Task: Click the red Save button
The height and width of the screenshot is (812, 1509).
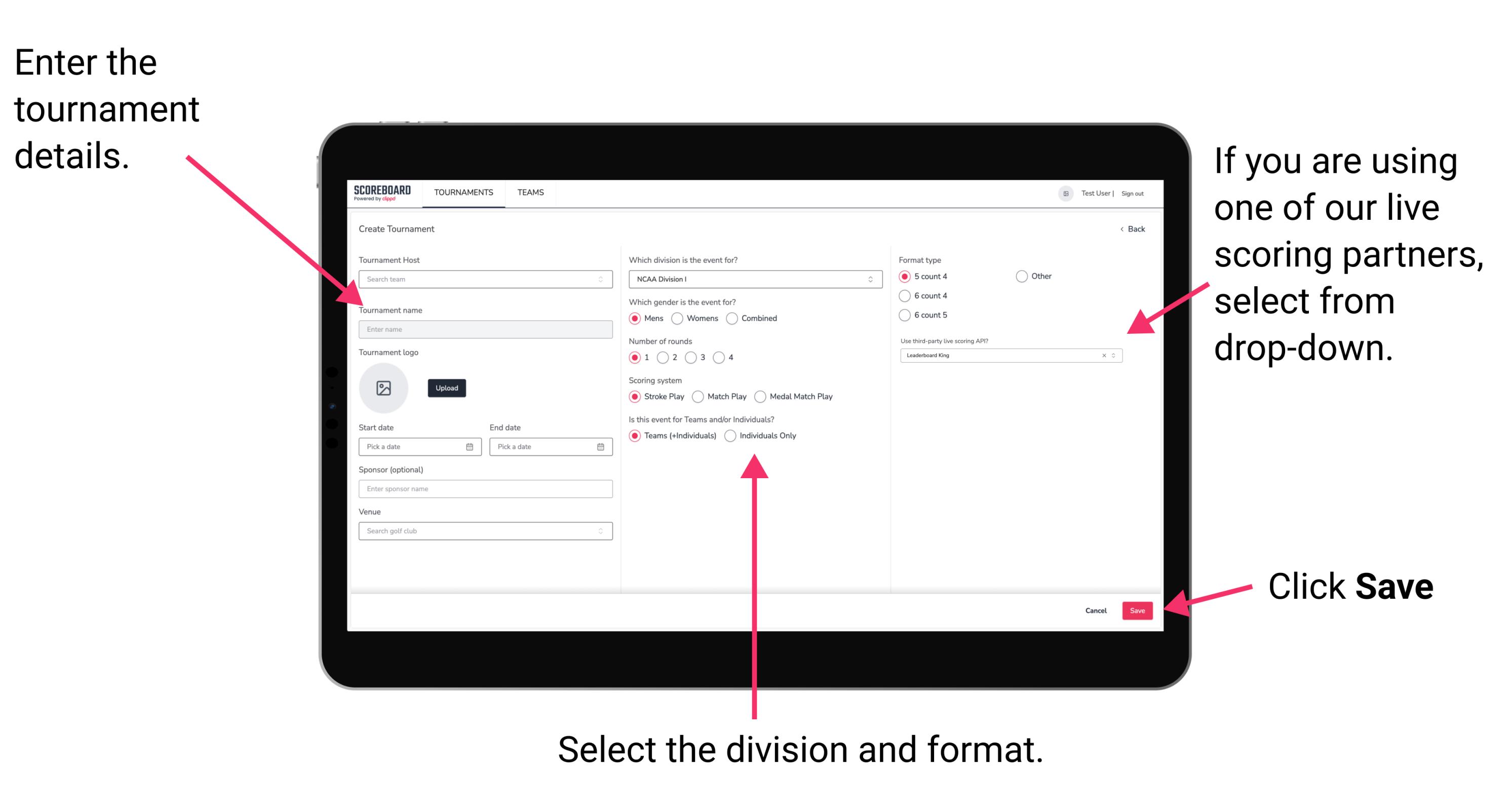Action: [x=1138, y=610]
